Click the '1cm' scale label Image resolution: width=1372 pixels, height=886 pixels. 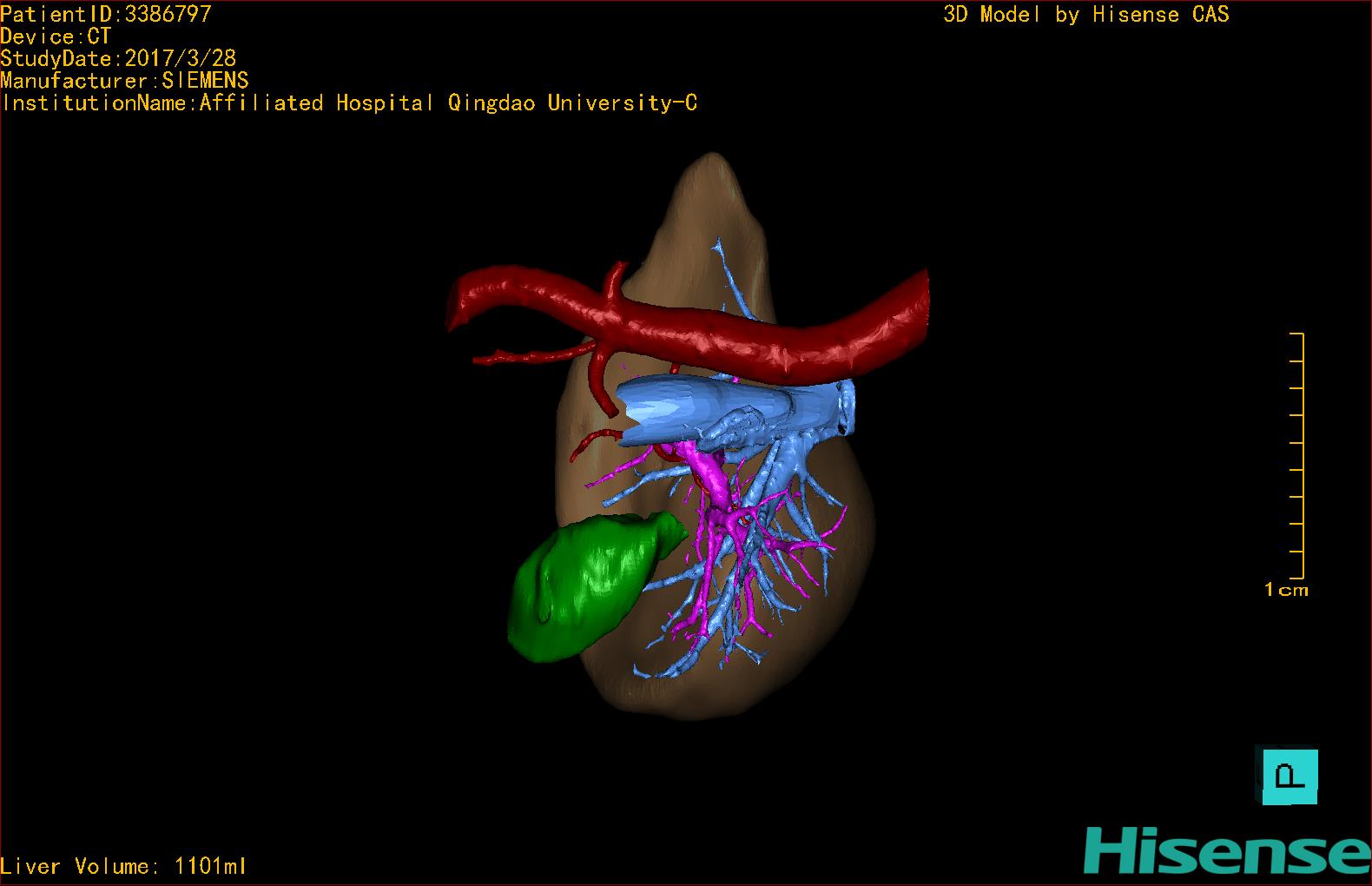click(1286, 590)
